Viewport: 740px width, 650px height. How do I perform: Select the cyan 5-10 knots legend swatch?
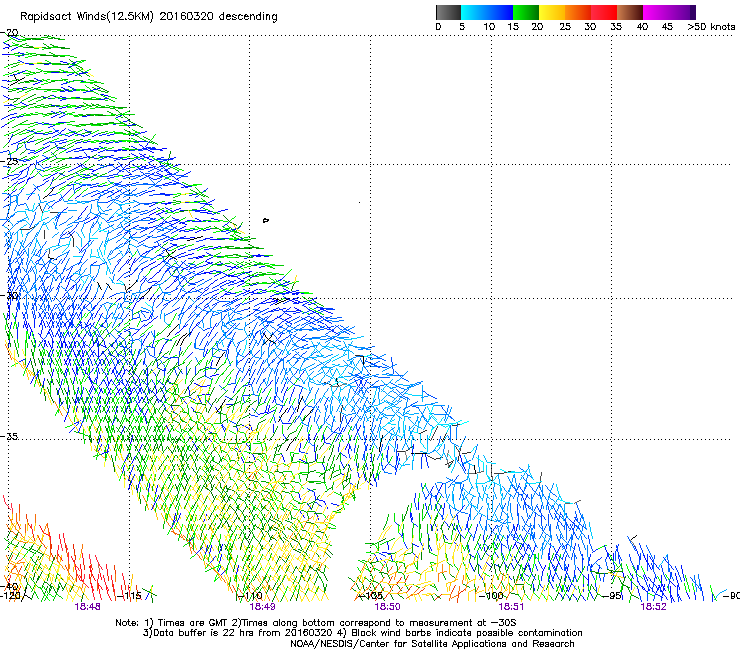tap(474, 12)
